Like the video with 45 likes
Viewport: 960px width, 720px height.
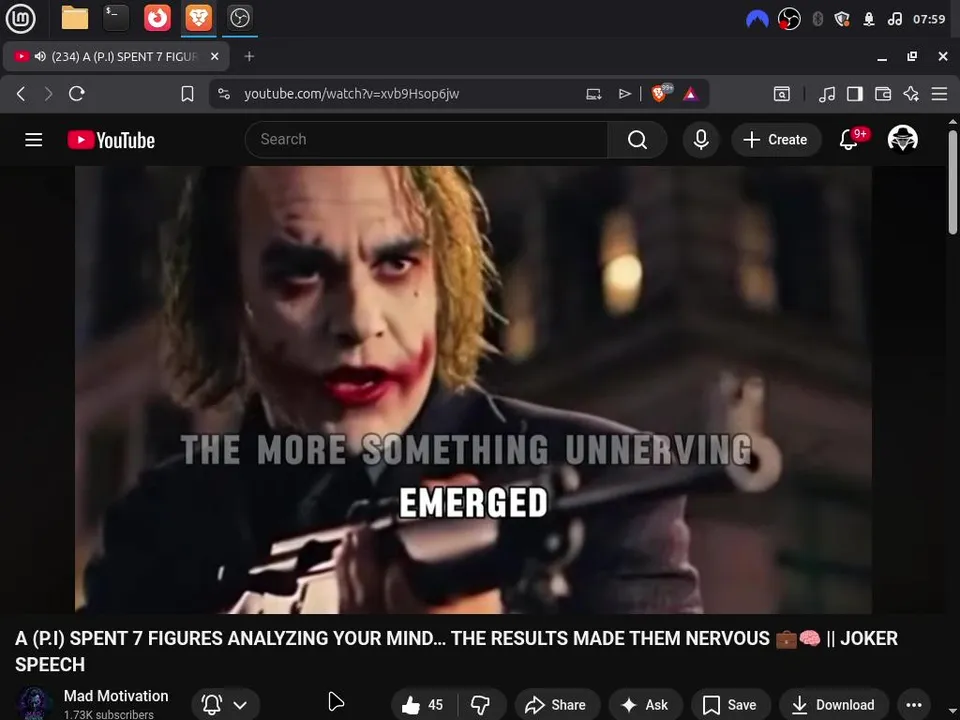(x=422, y=705)
